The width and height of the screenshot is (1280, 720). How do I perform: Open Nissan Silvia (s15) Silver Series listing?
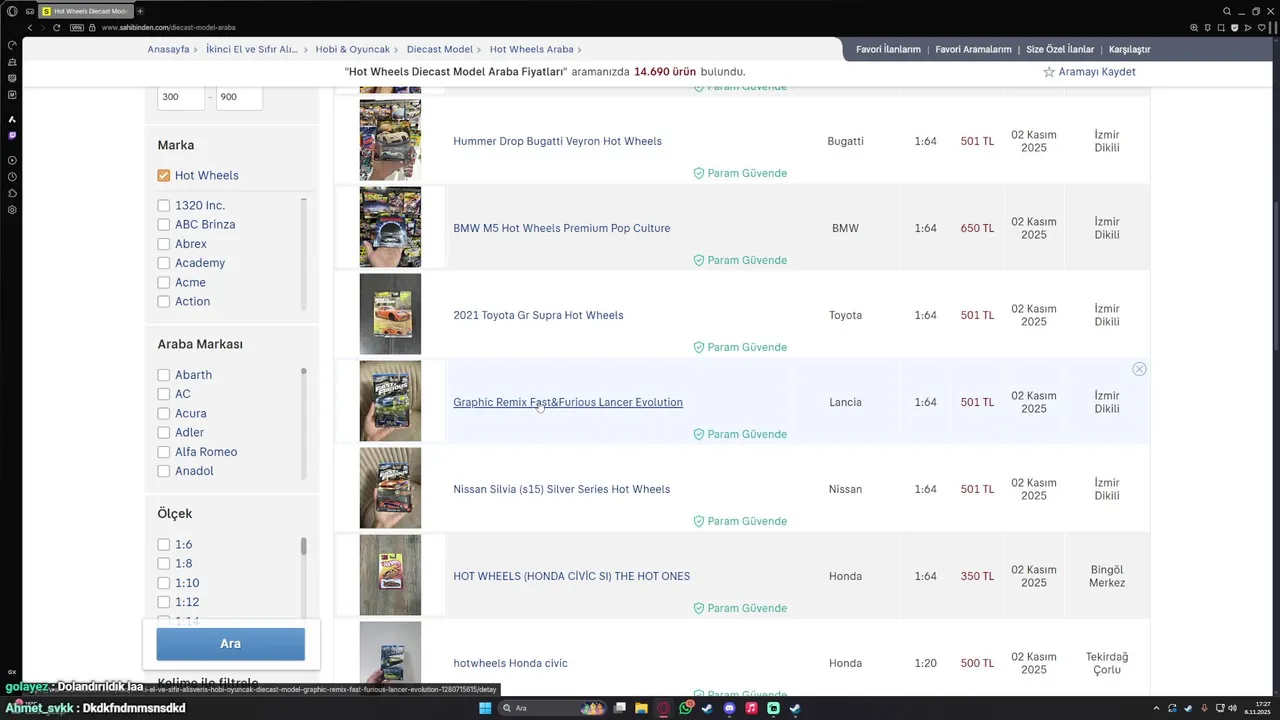coord(561,489)
